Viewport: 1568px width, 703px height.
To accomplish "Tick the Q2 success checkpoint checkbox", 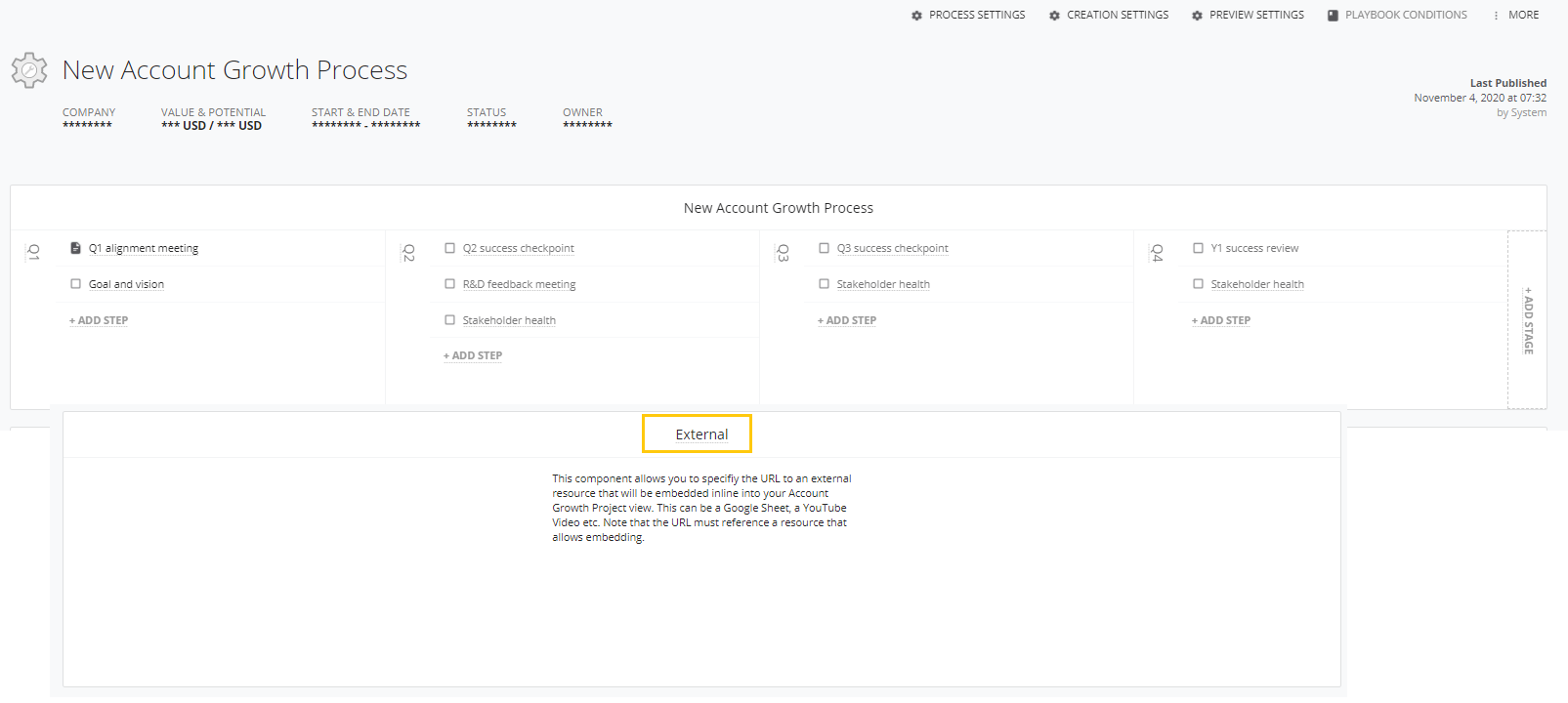I will 449,248.
